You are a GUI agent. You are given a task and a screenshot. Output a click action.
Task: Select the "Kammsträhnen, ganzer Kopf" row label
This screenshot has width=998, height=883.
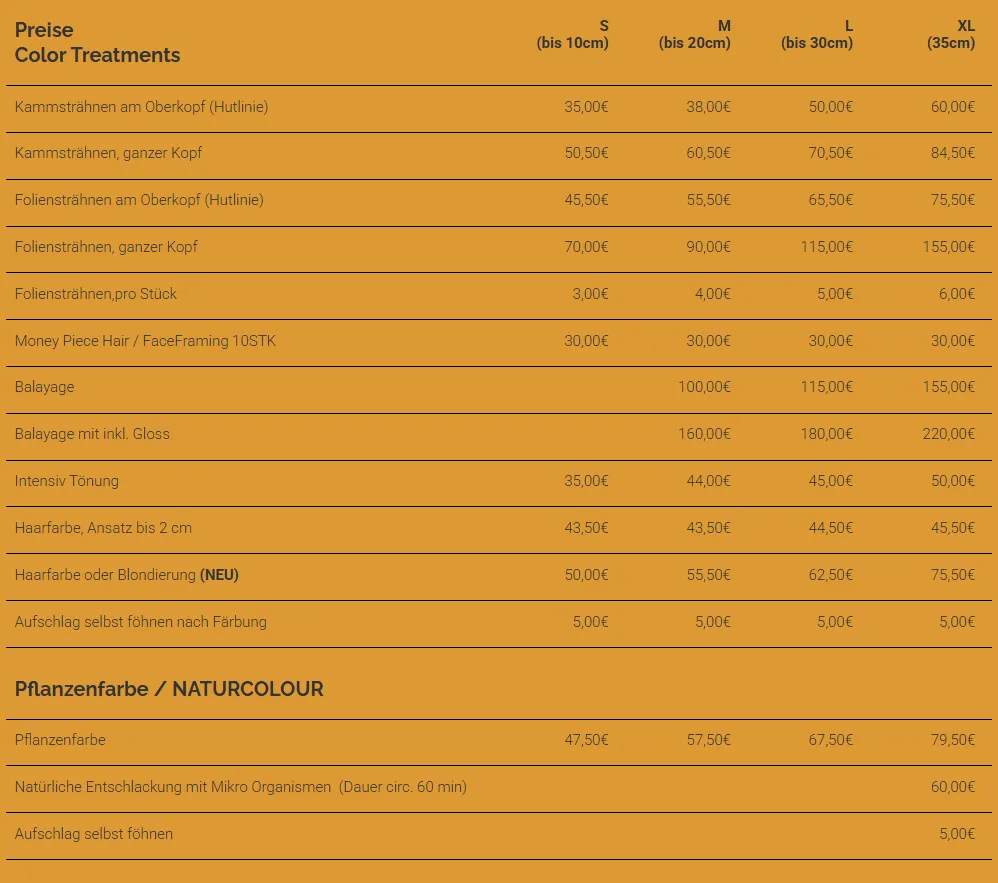pyautogui.click(x=108, y=153)
